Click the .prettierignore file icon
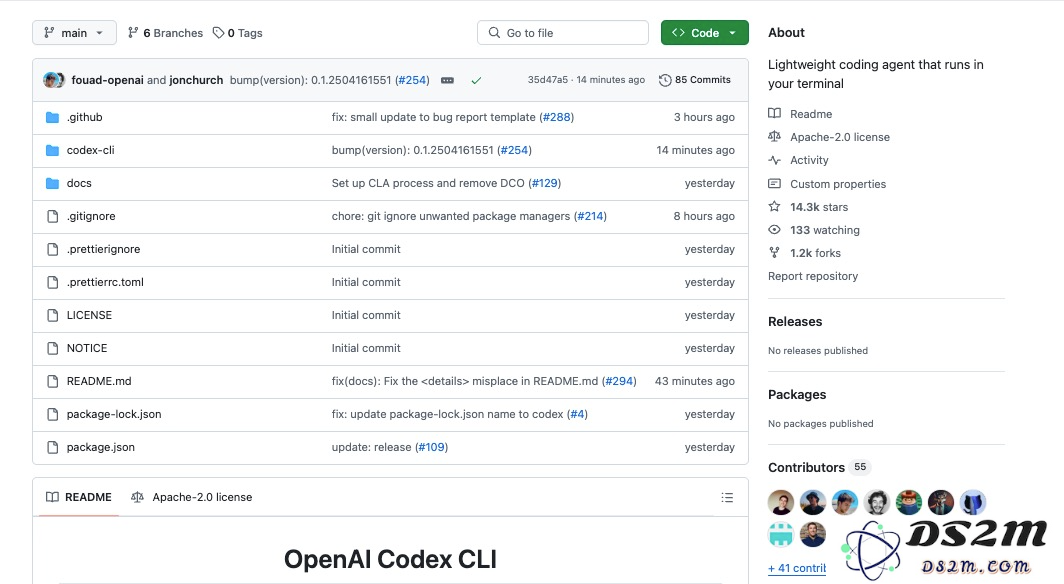The width and height of the screenshot is (1064, 584). [52, 249]
